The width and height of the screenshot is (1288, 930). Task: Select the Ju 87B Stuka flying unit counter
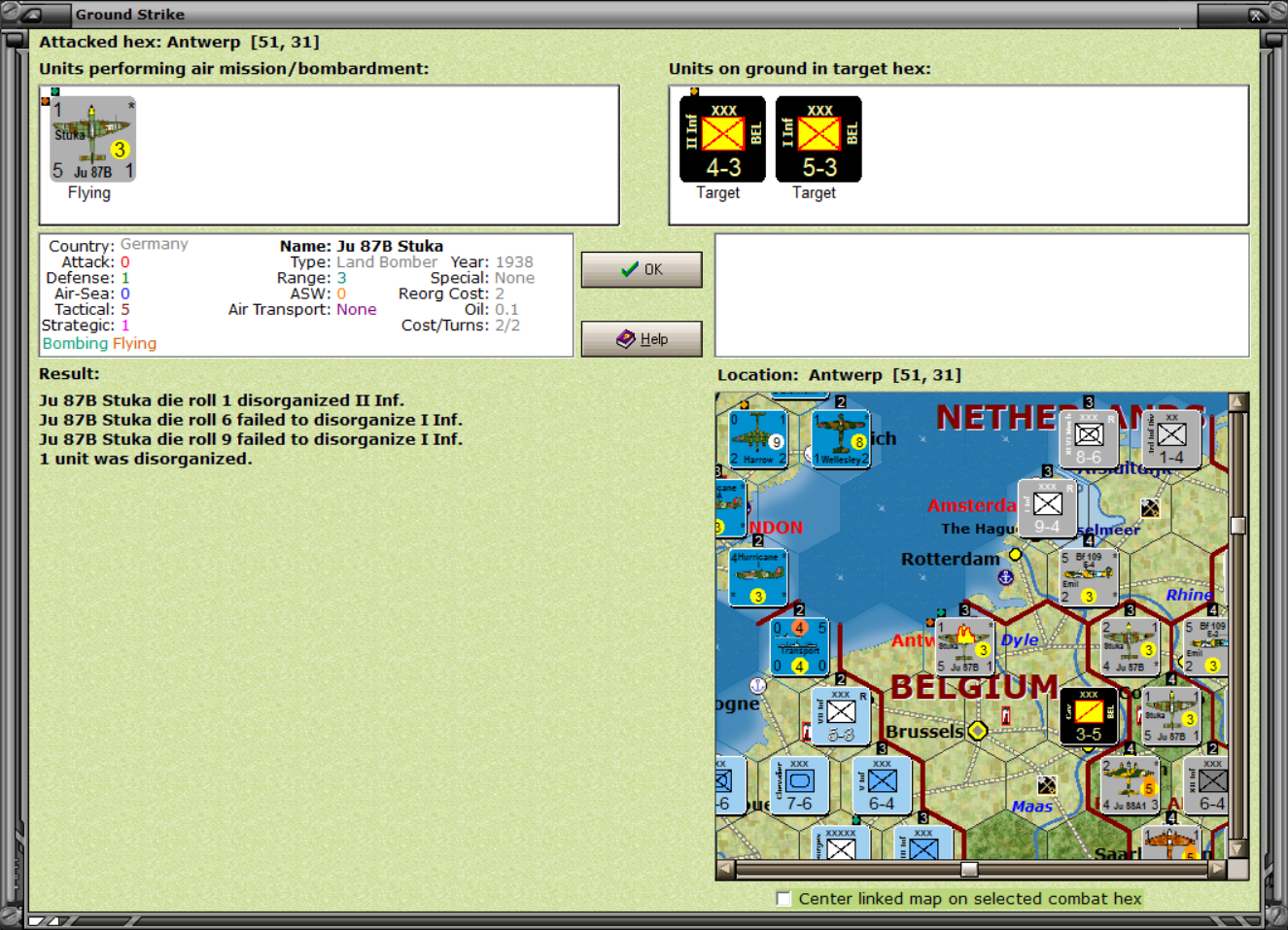tap(93, 139)
